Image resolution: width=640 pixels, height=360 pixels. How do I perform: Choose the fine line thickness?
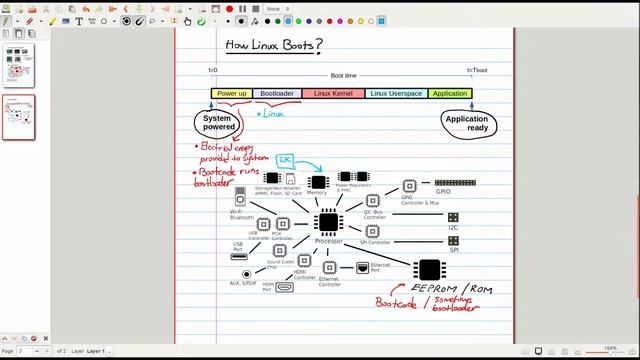228,21
